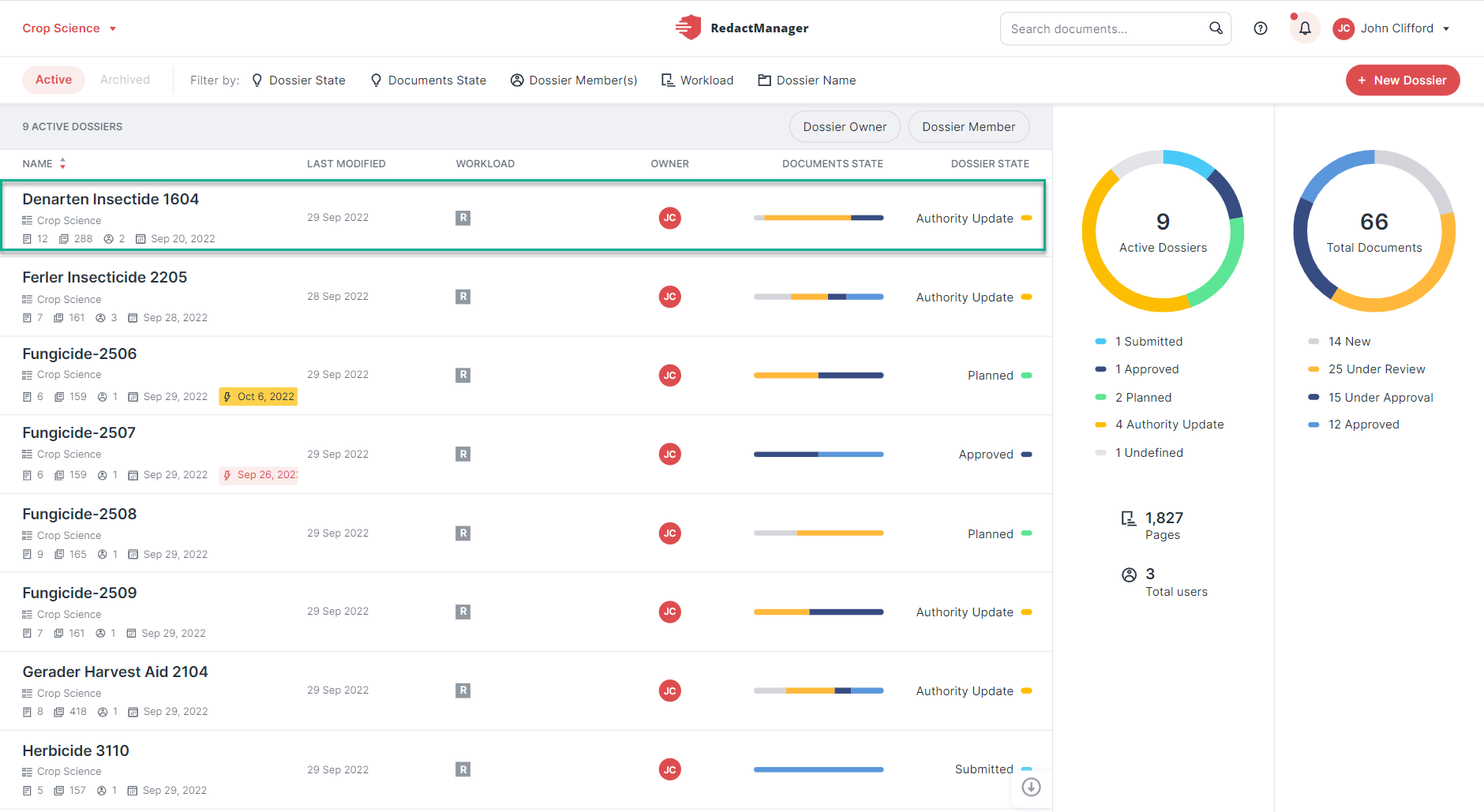1484x812 pixels.
Task: Filter documents by 15 Under Approval legend
Action: click(x=1370, y=398)
